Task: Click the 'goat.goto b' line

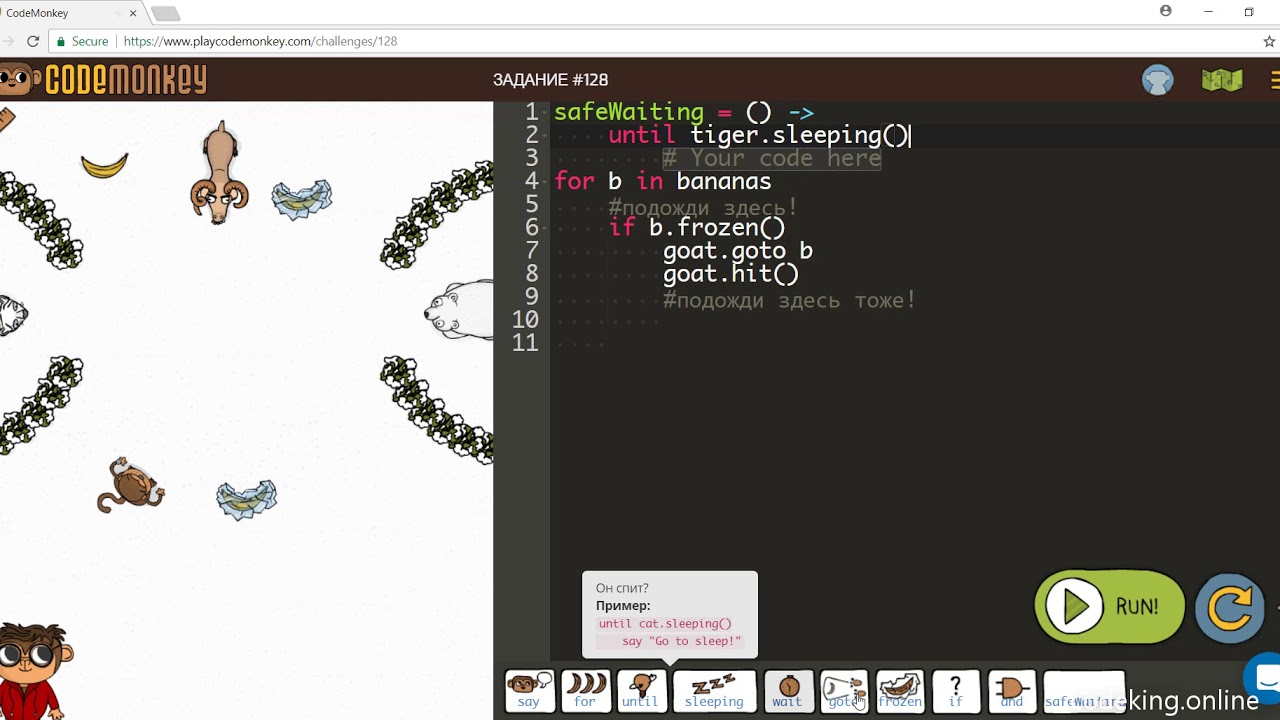Action: 738,250
